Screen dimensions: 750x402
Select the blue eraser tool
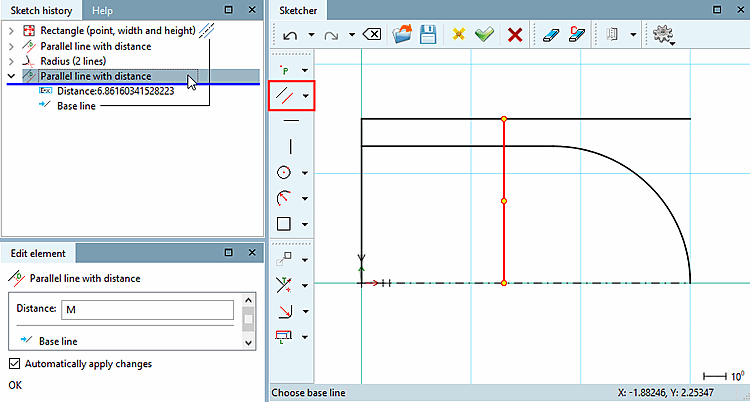551,35
